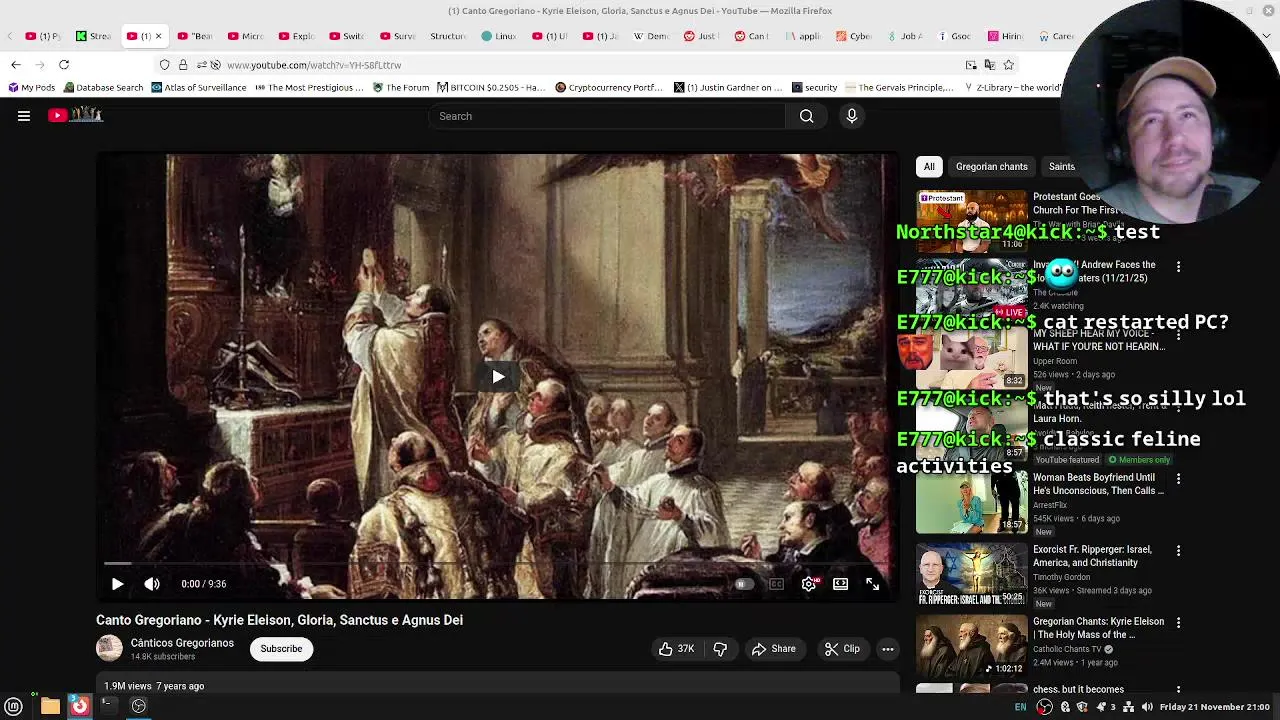Toggle the autoplay switch in player
The height and width of the screenshot is (720, 1280).
[x=743, y=584]
